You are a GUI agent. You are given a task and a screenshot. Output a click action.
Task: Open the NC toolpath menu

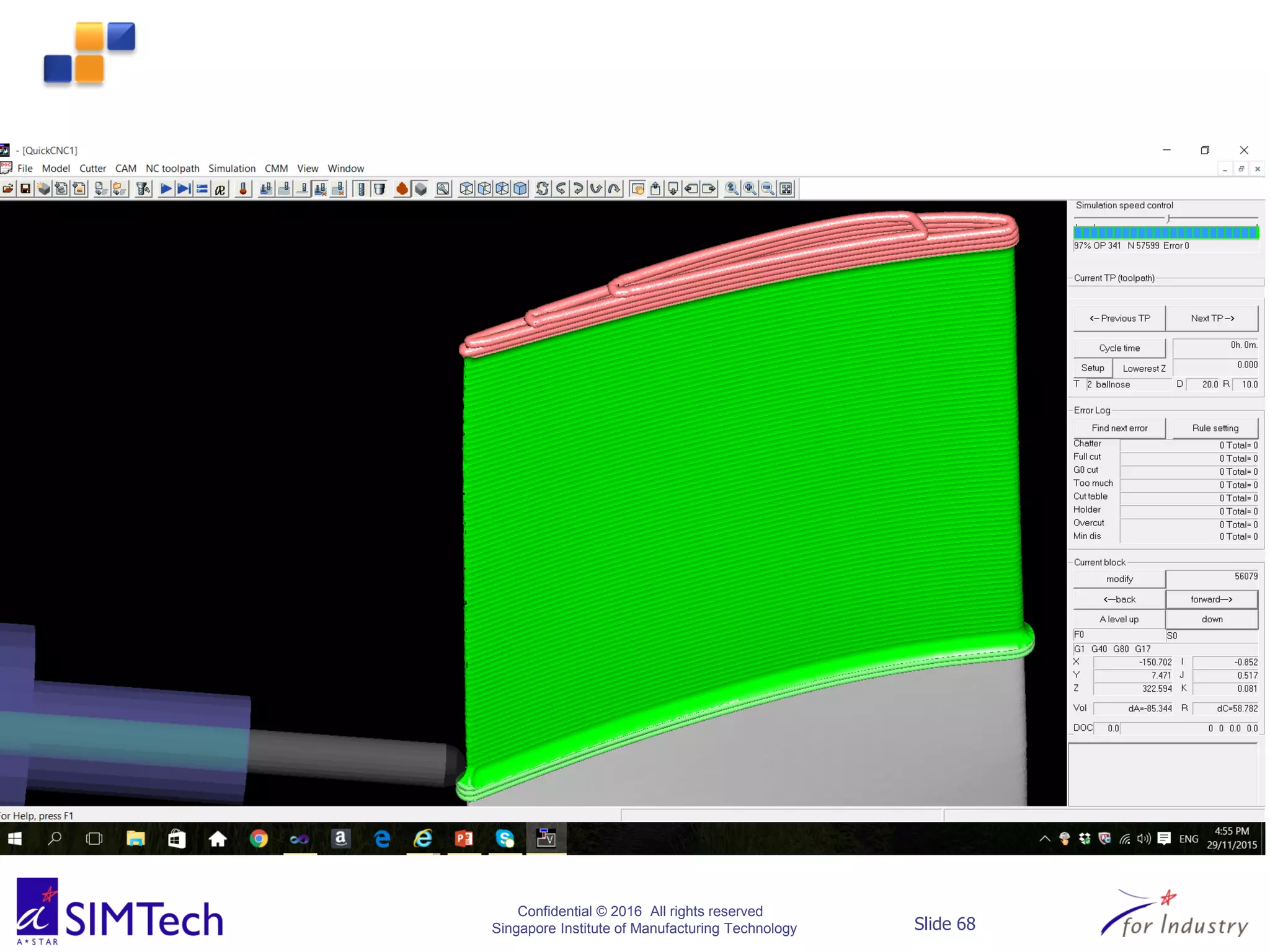[x=172, y=169]
